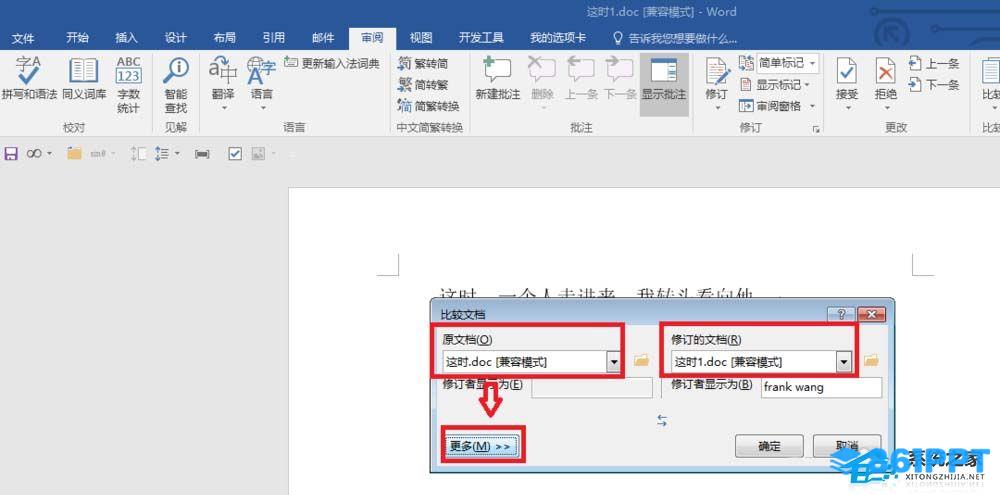Expand the 审阅窗格 dropdown arrow
Screen dimensions: 1000x495
(812, 106)
